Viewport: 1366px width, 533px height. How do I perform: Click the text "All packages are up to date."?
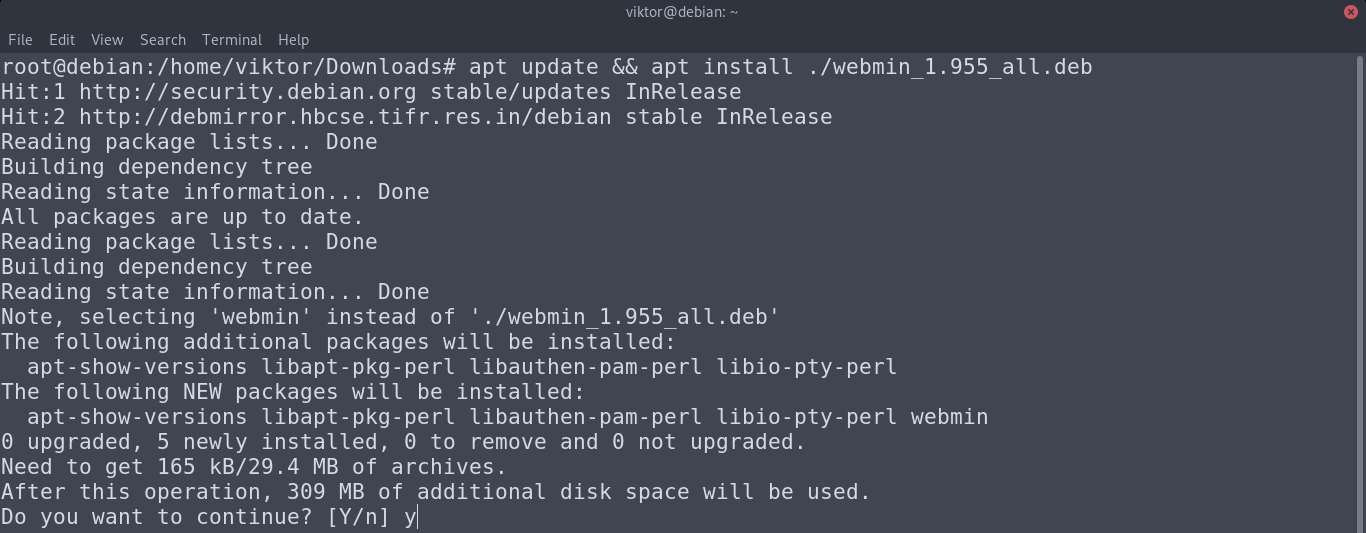click(x=182, y=217)
